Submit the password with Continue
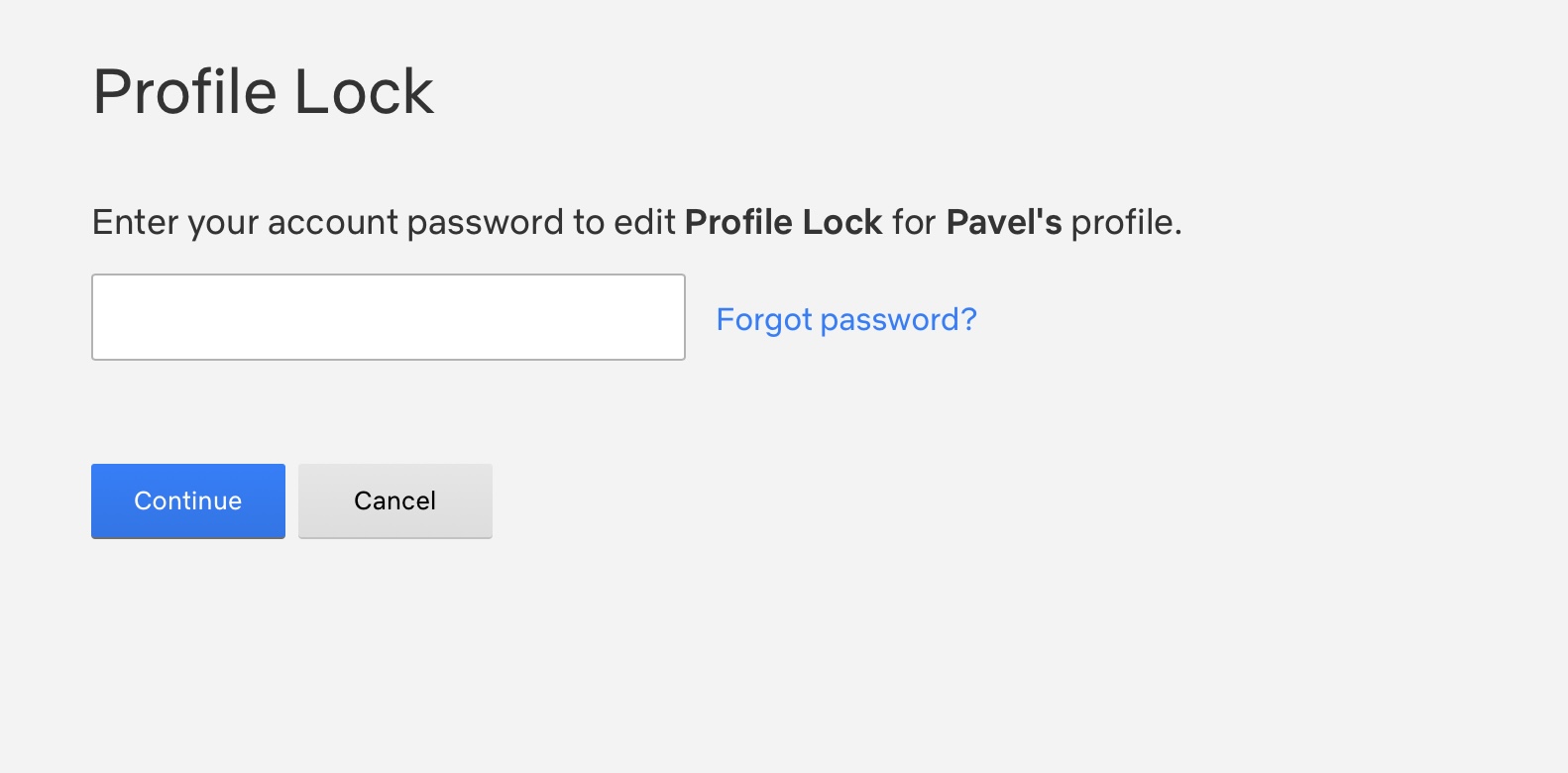 [187, 500]
